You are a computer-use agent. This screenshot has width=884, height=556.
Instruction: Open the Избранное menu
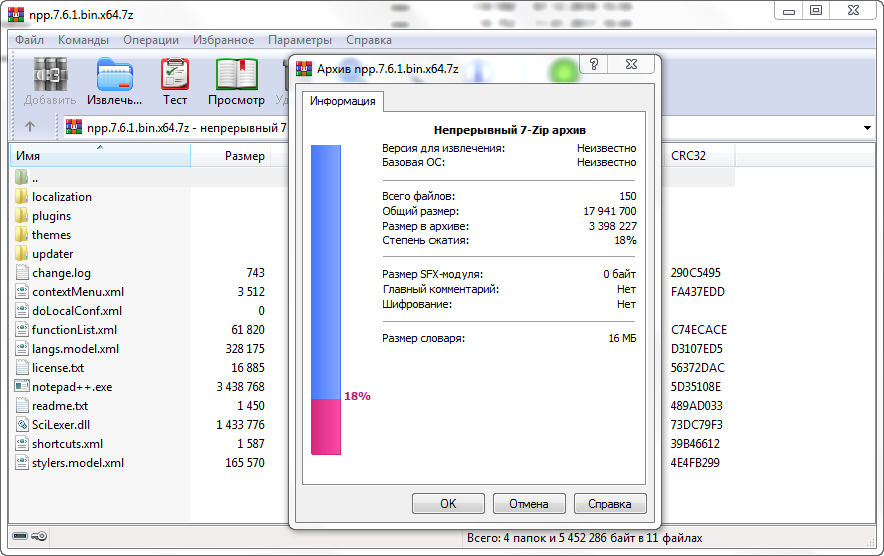point(224,40)
